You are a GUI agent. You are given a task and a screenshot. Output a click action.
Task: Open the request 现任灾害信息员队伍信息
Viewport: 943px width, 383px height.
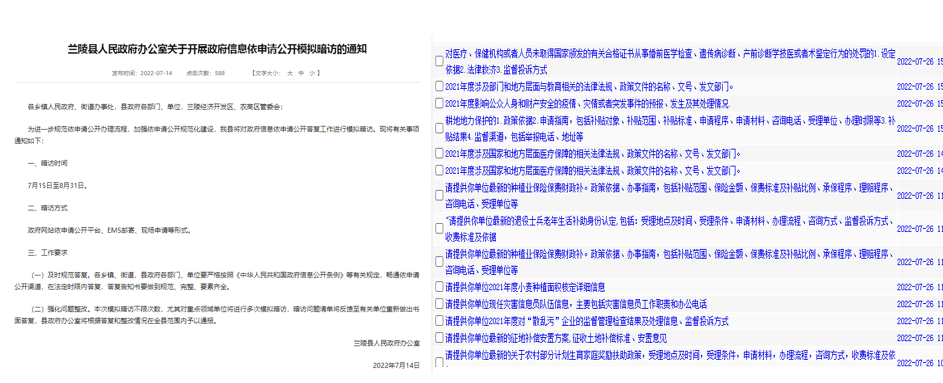[x=576, y=304]
